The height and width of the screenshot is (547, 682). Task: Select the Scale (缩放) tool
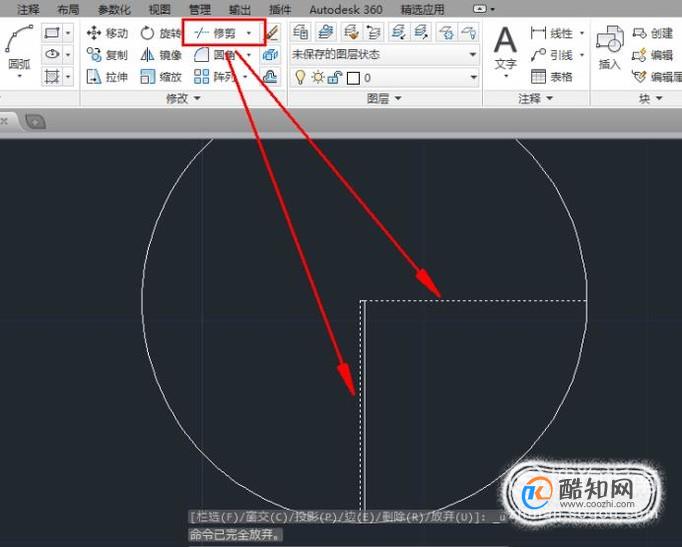point(160,77)
